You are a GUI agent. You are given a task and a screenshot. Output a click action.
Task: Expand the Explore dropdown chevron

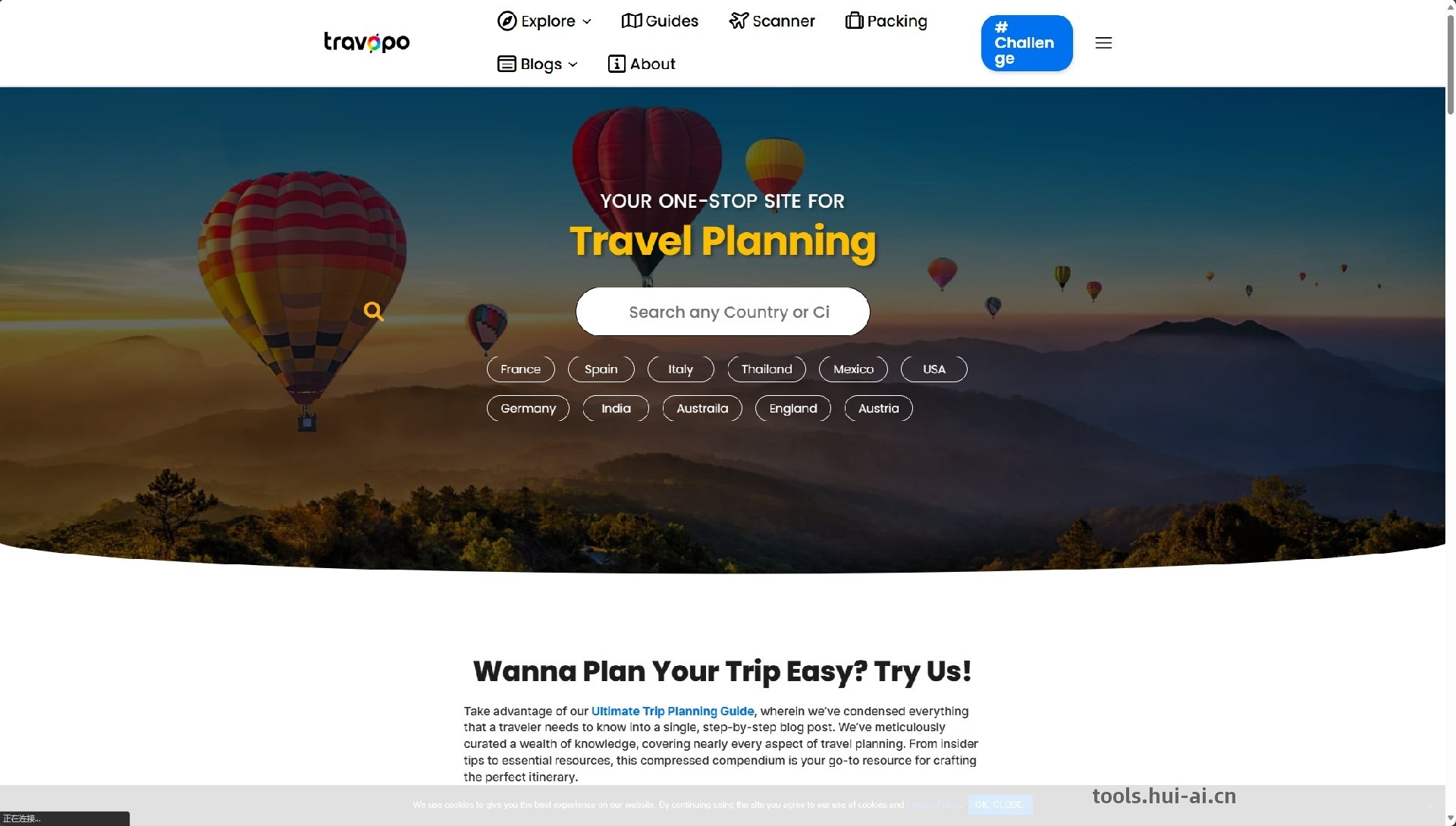587,22
